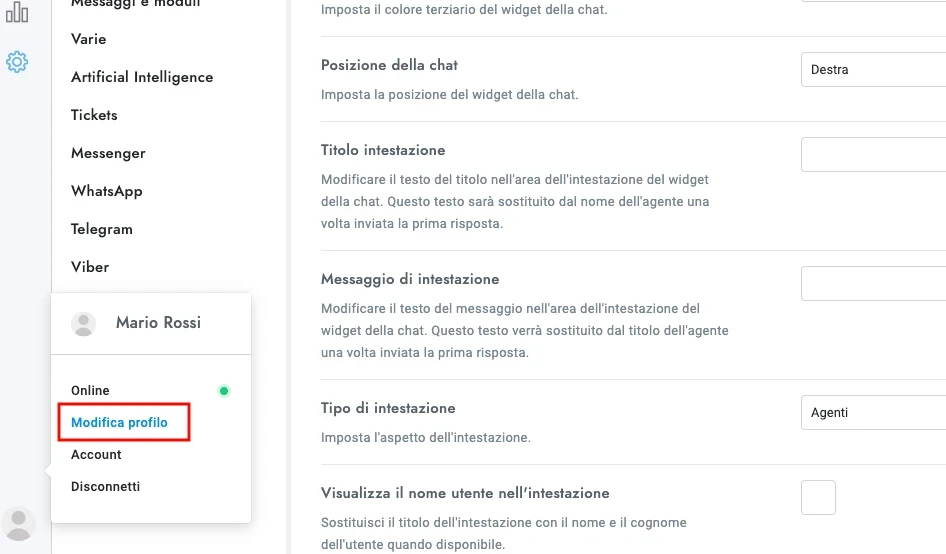Viewport: 946px width, 554px height.
Task: Open the Messenger settings section
Action: click(x=108, y=153)
